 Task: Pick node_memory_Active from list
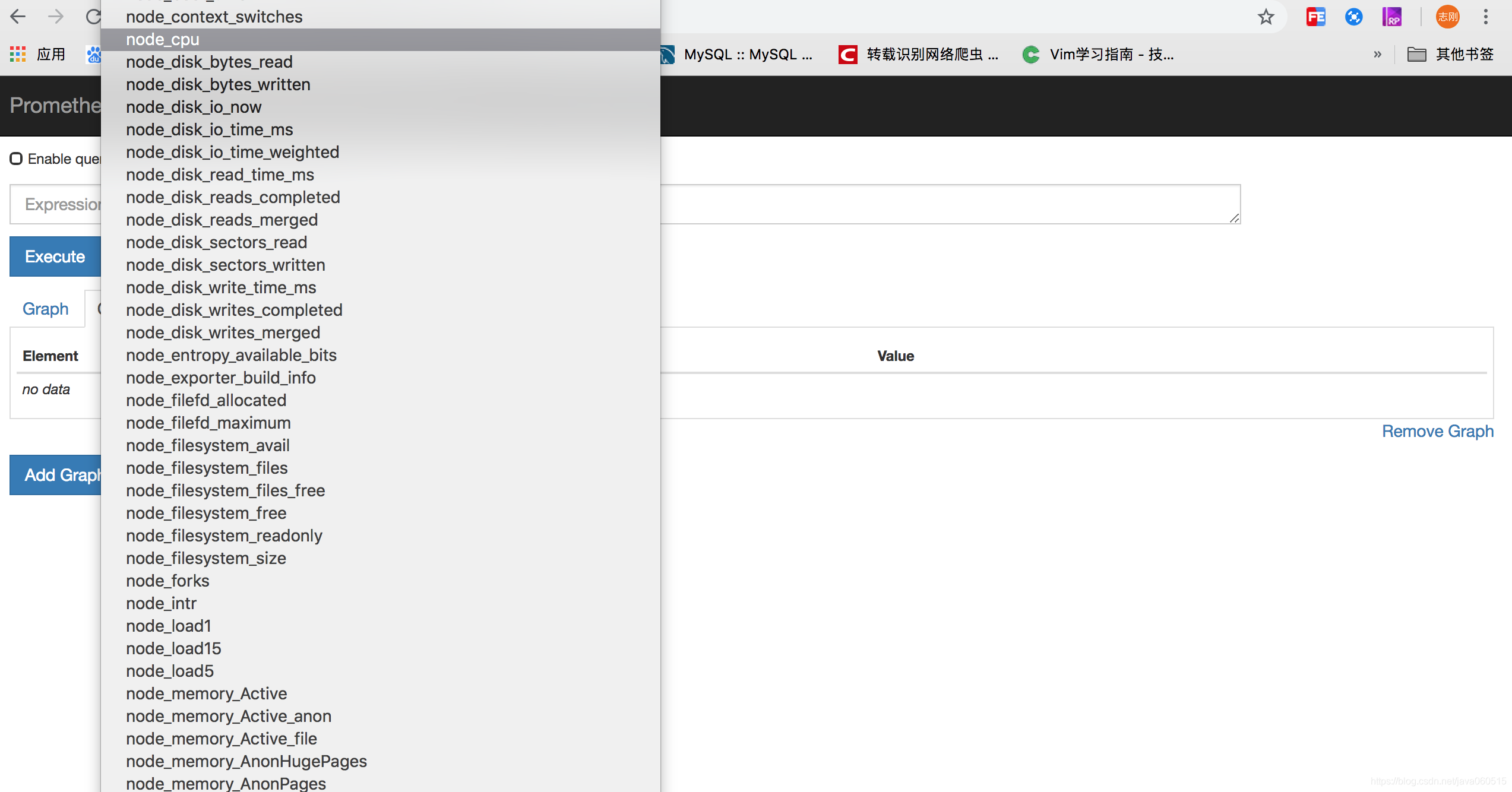pos(381,693)
